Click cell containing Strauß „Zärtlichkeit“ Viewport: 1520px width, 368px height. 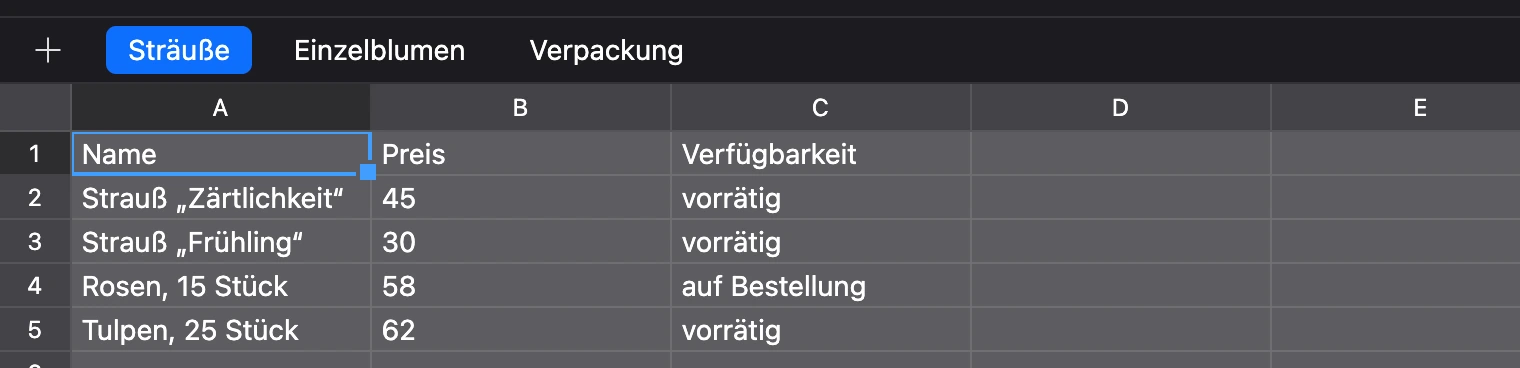click(x=221, y=198)
